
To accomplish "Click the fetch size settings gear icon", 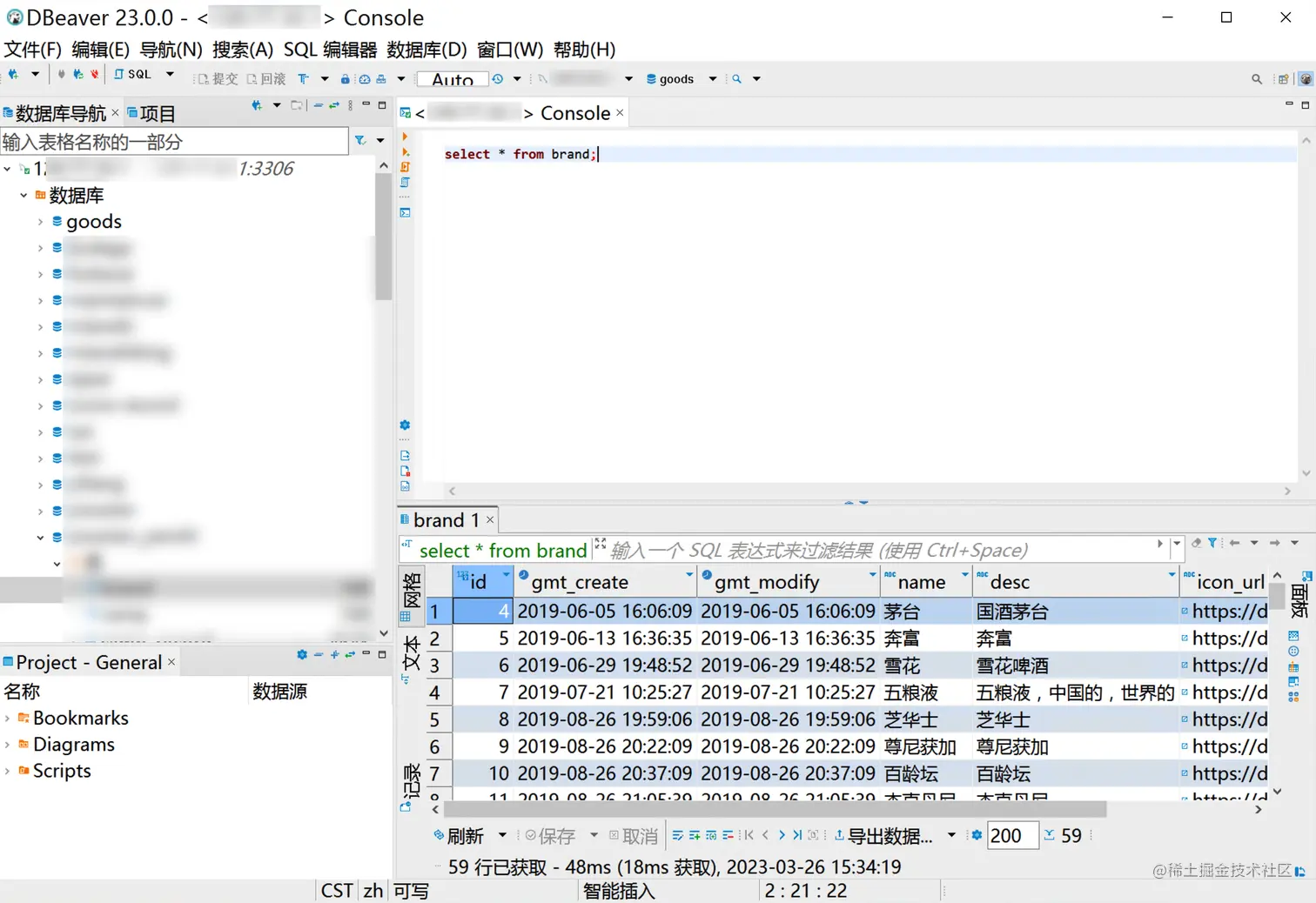I will coord(977,835).
